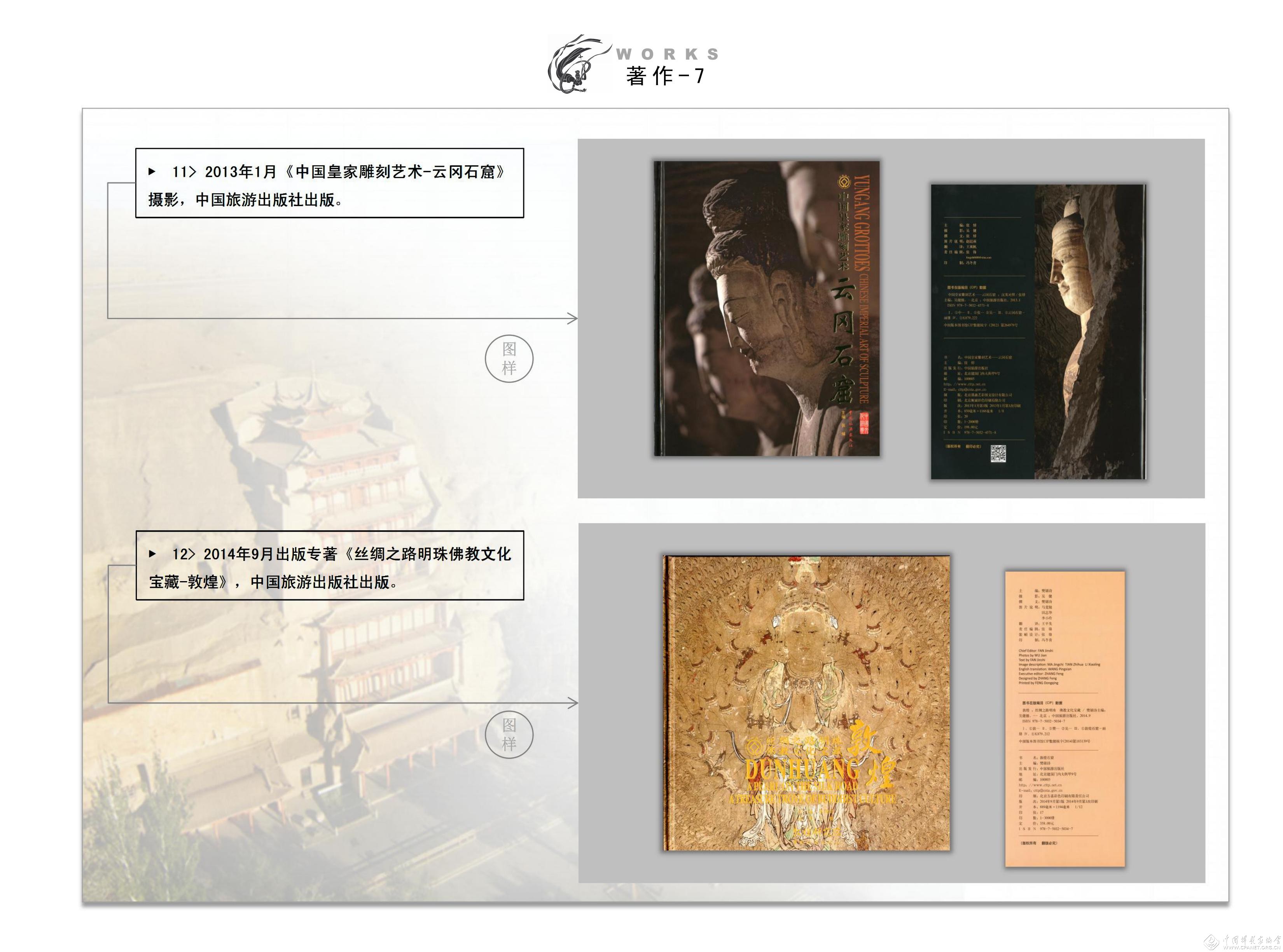Click the DUNHUANG yellow title on cover

coord(802,769)
